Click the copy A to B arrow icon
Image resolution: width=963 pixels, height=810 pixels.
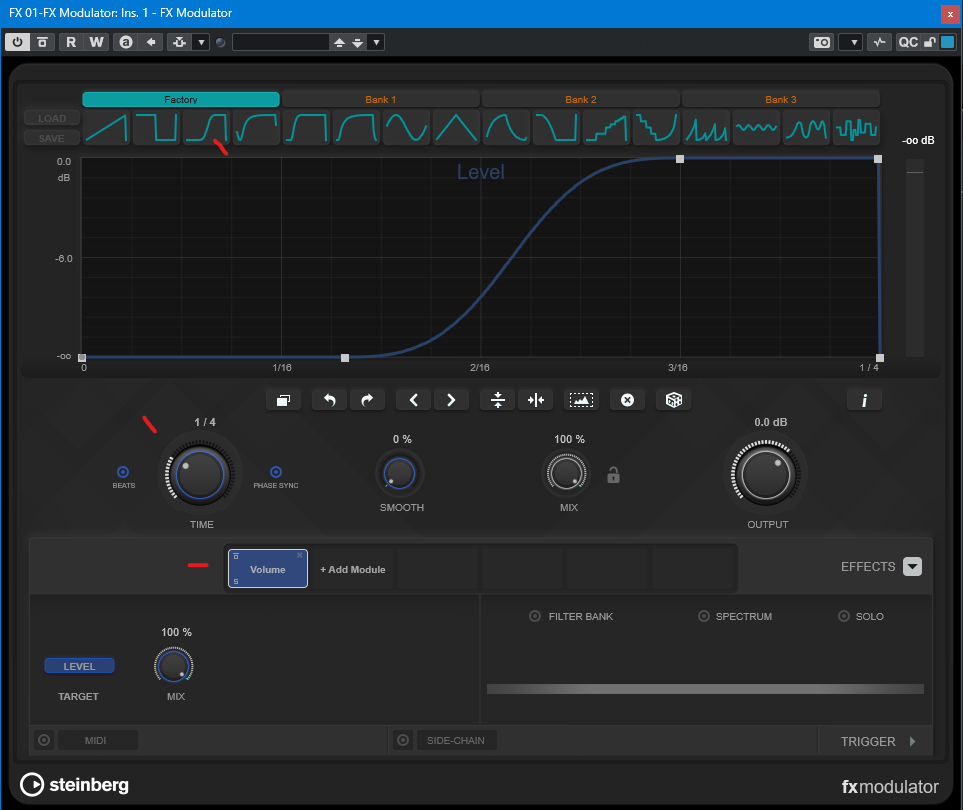point(150,42)
